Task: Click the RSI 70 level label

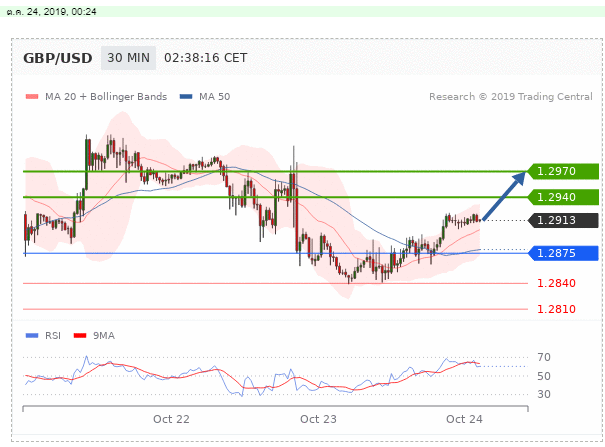Action: click(x=544, y=357)
